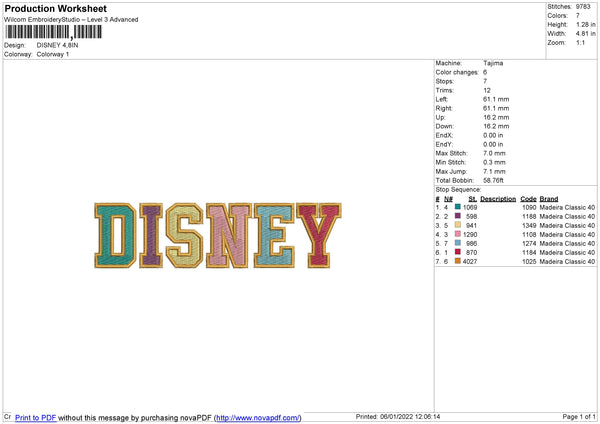
Task: Click the Machine value 'Tajima'
Action: (493, 63)
